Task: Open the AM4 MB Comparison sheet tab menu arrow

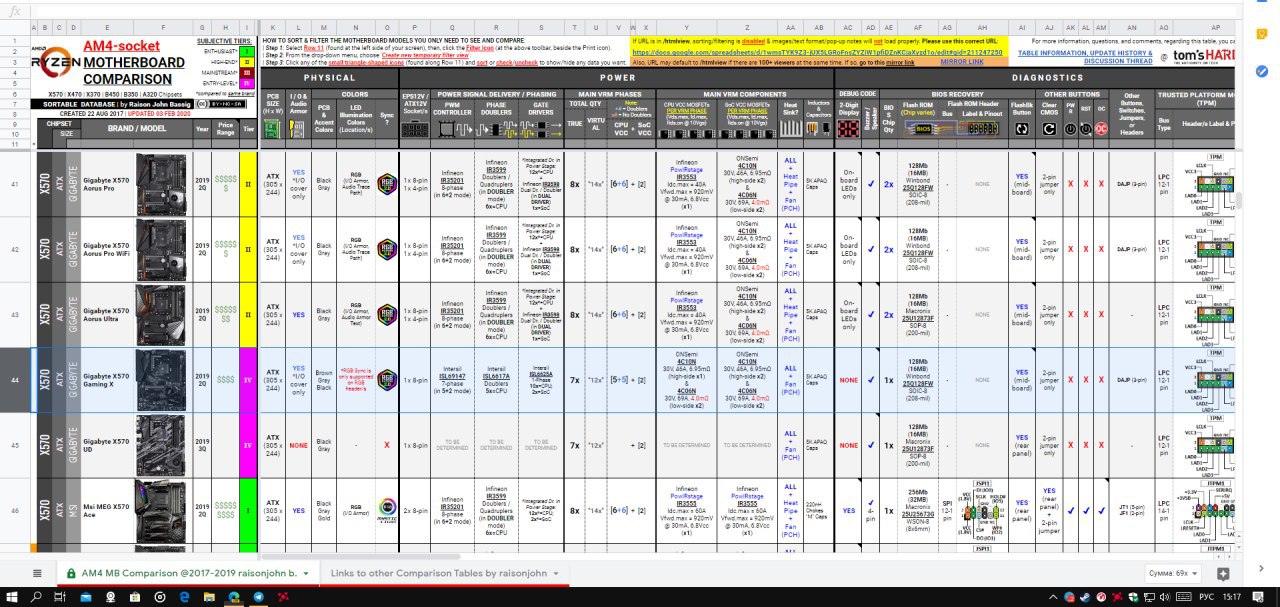Action: pos(304,574)
